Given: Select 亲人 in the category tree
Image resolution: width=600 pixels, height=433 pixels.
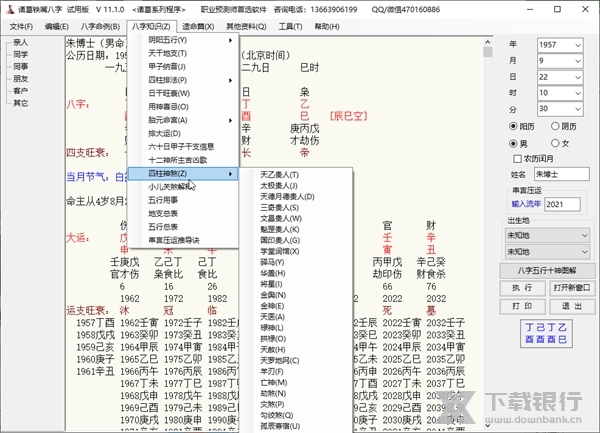Looking at the screenshot, I should (x=20, y=42).
